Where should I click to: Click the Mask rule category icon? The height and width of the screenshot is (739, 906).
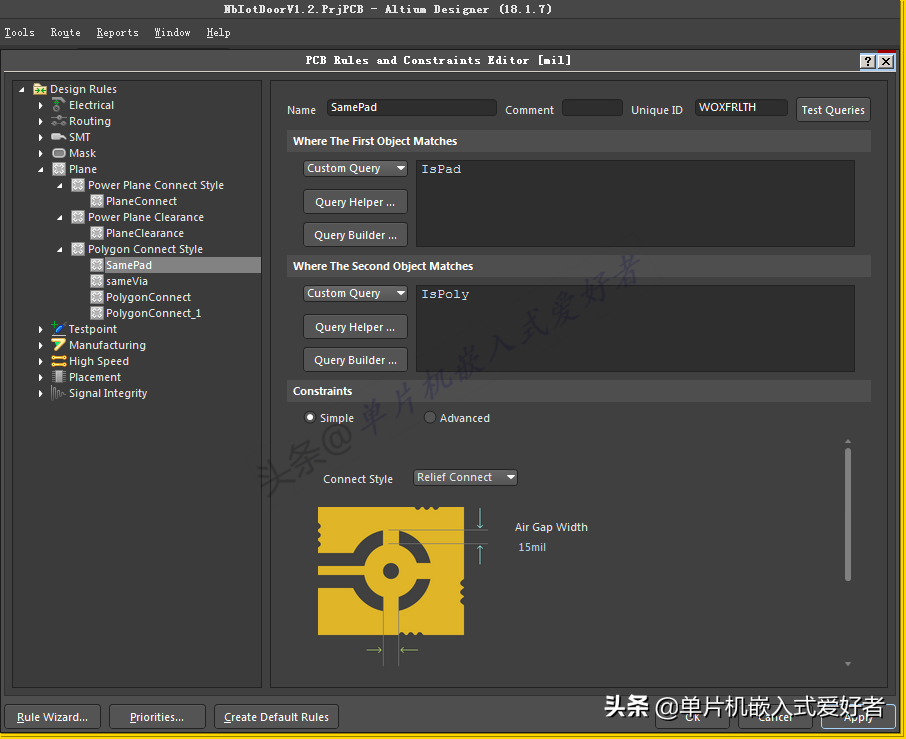pyautogui.click(x=59, y=153)
